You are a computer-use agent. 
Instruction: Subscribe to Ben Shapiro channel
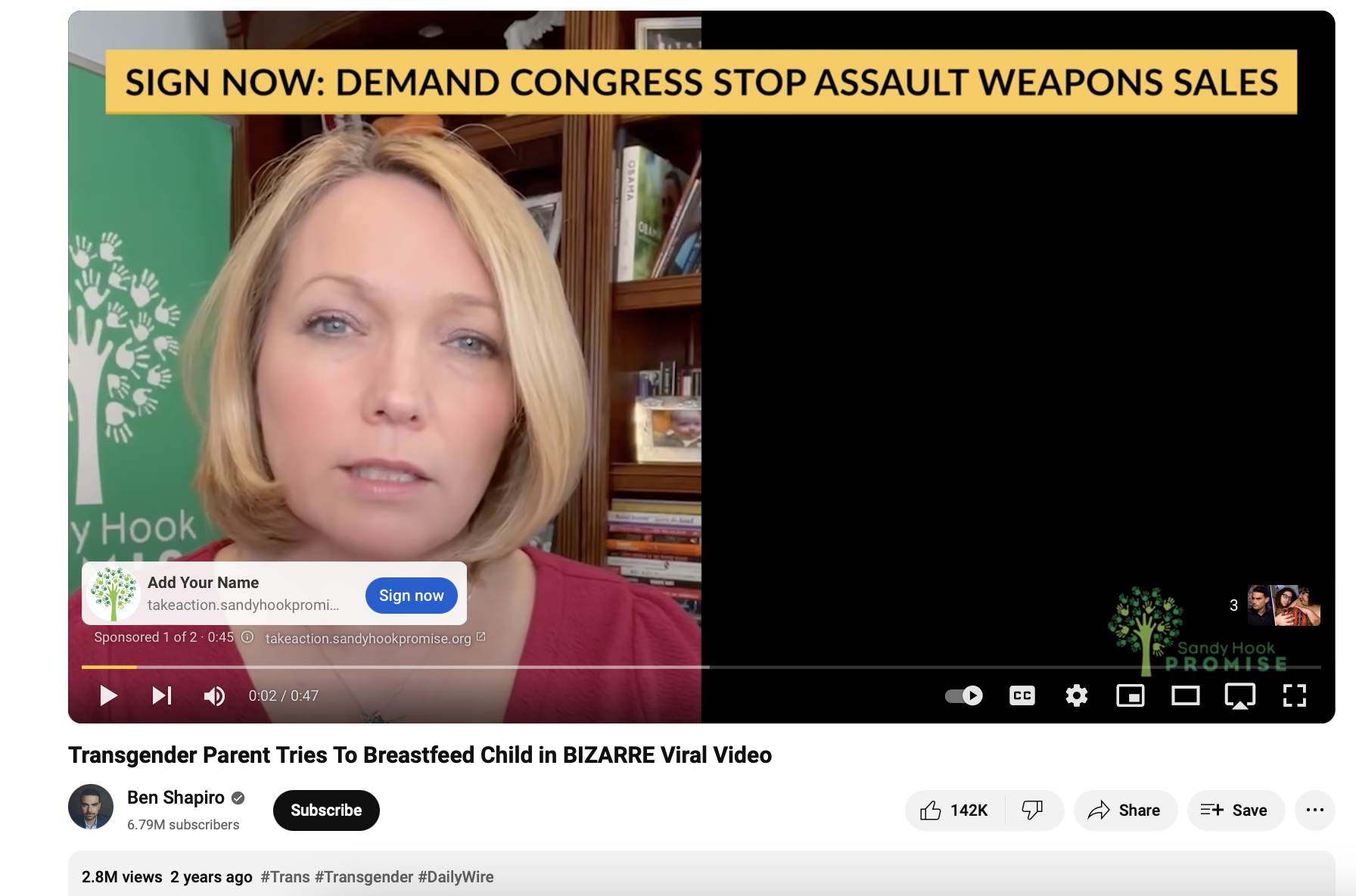pyautogui.click(x=326, y=810)
